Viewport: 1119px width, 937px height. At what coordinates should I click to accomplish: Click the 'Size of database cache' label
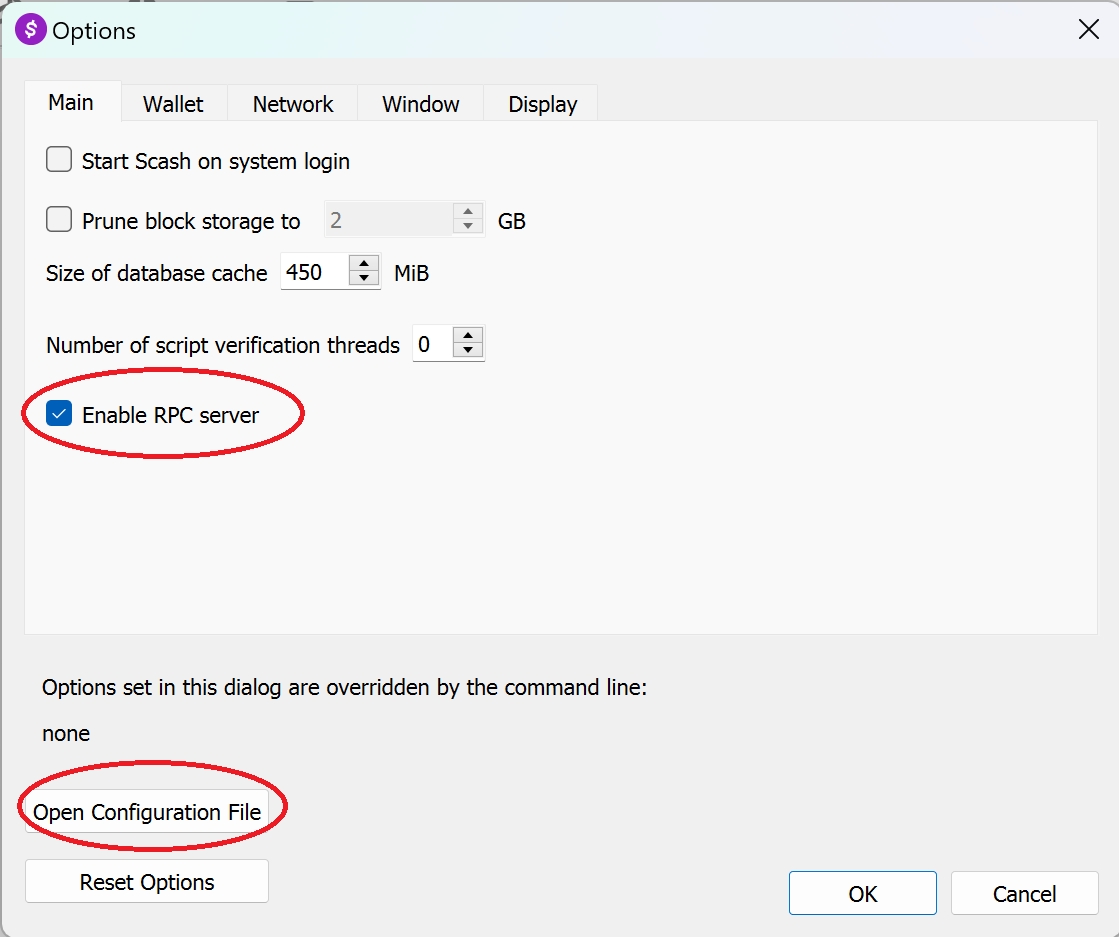[156, 273]
